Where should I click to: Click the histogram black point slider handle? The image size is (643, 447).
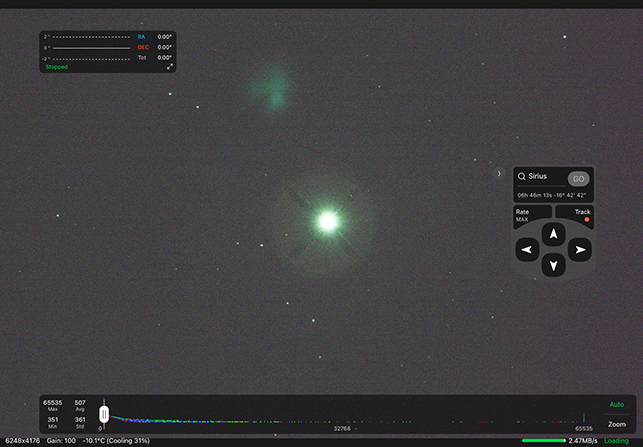[x=103, y=413]
